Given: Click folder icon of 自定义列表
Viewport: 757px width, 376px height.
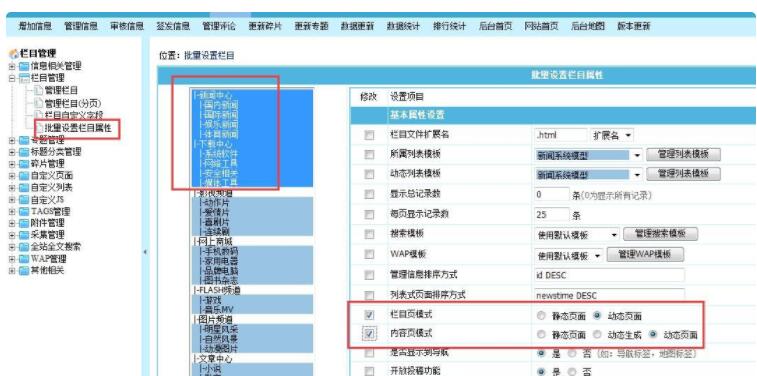Looking at the screenshot, I should pos(24,188).
